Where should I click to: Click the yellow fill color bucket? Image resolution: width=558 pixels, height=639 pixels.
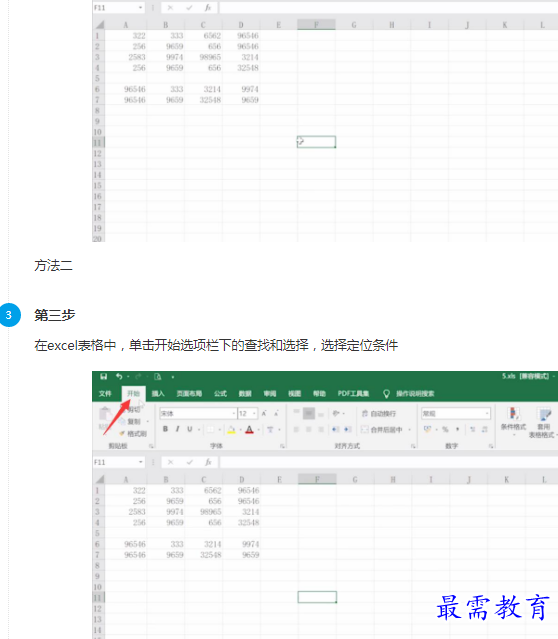(231, 430)
